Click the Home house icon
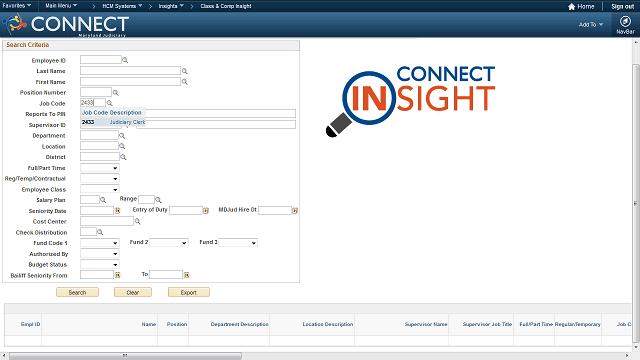This screenshot has height=360, width=640. click(x=571, y=7)
